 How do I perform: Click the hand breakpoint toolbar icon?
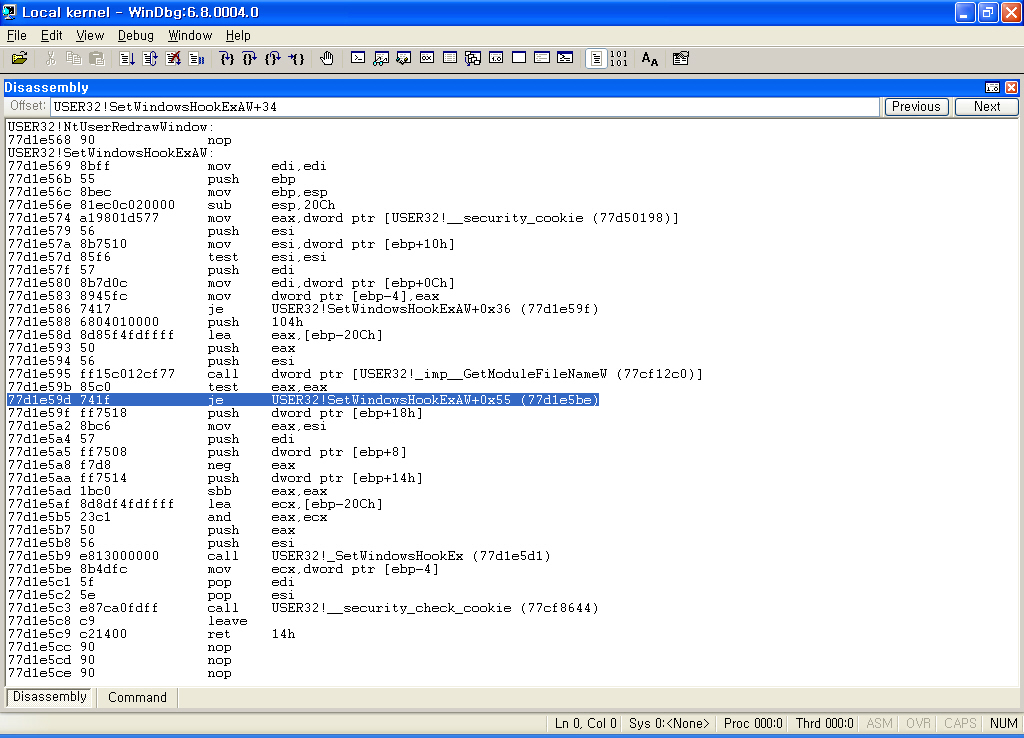click(x=327, y=59)
